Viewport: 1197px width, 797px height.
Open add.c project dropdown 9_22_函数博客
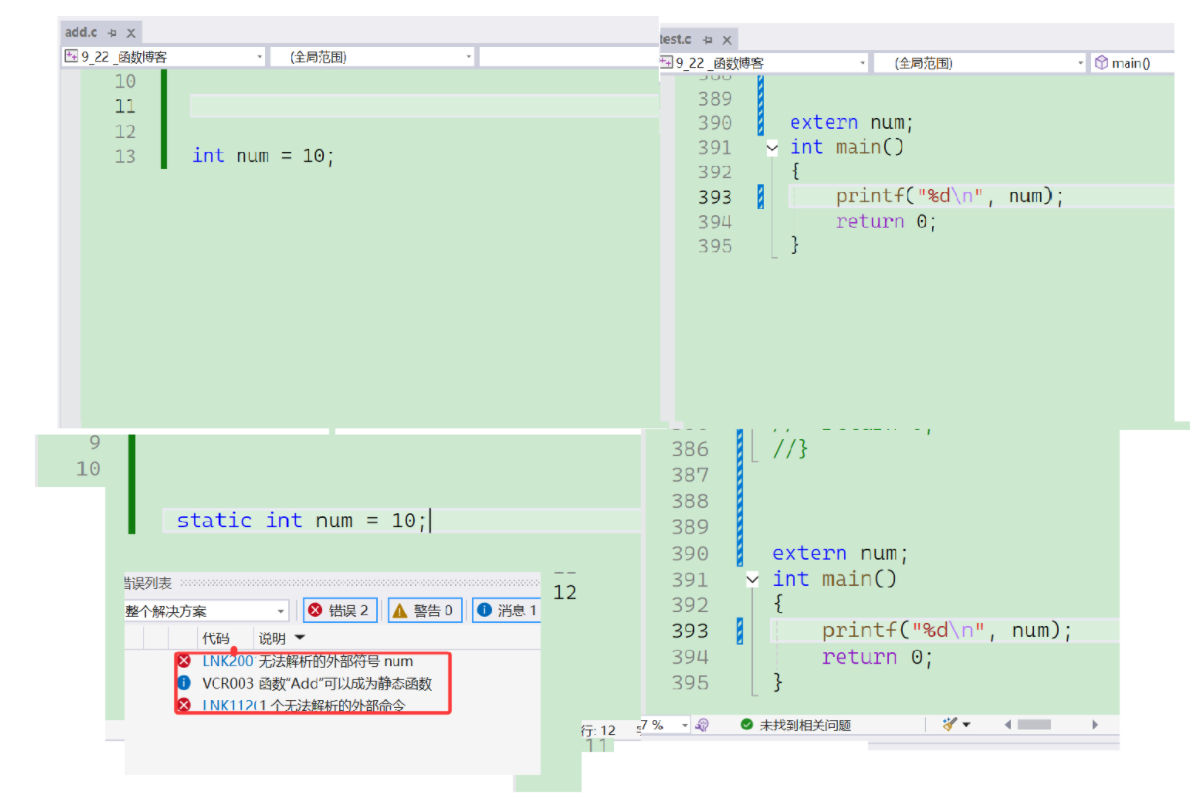tap(163, 56)
